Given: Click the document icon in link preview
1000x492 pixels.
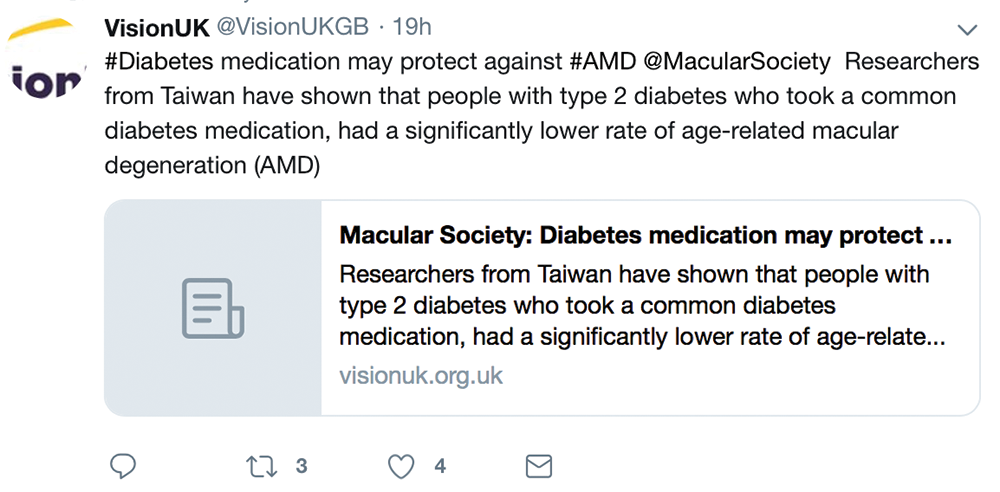Looking at the screenshot, I should 213,307.
